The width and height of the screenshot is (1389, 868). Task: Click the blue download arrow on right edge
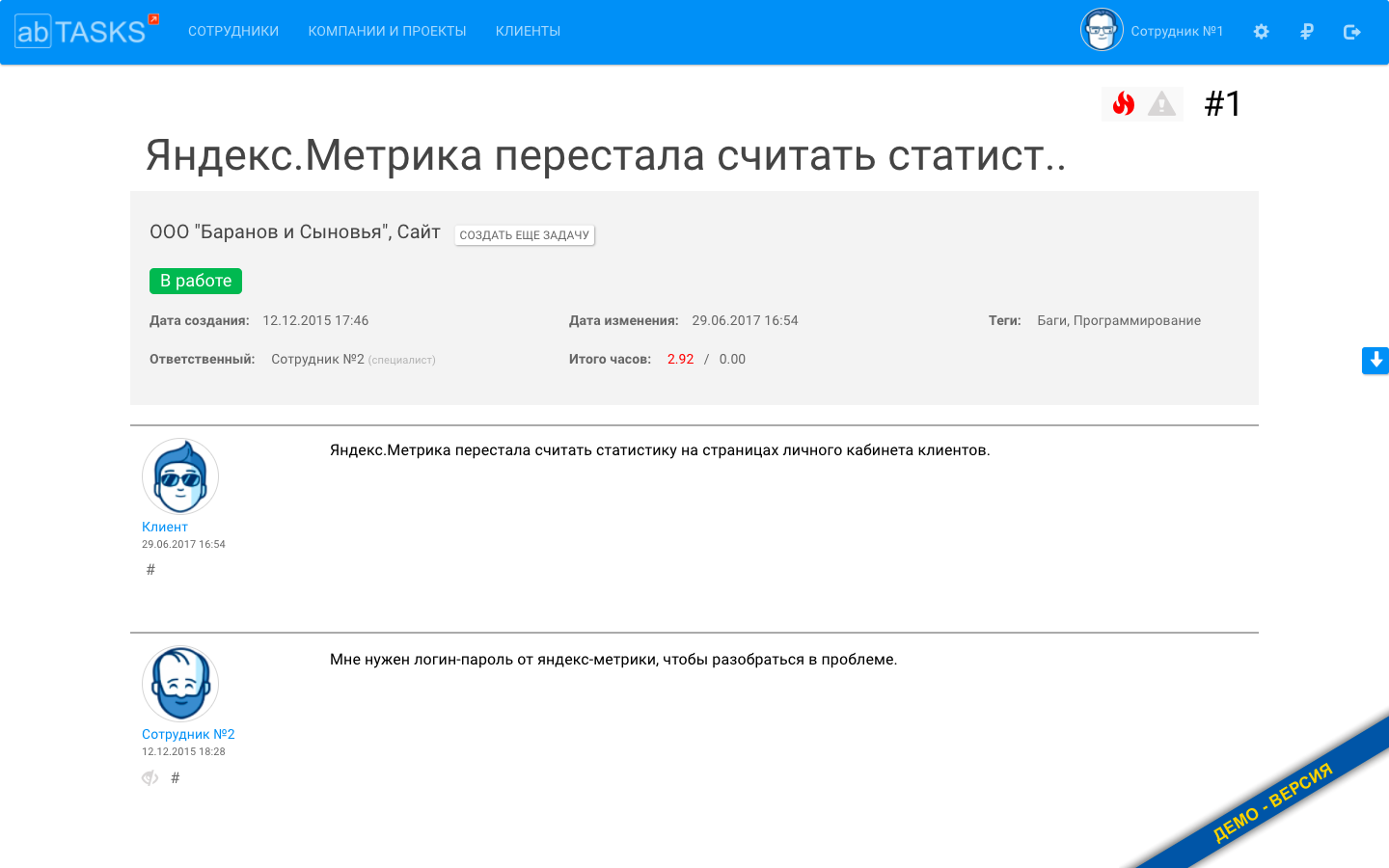1375,360
